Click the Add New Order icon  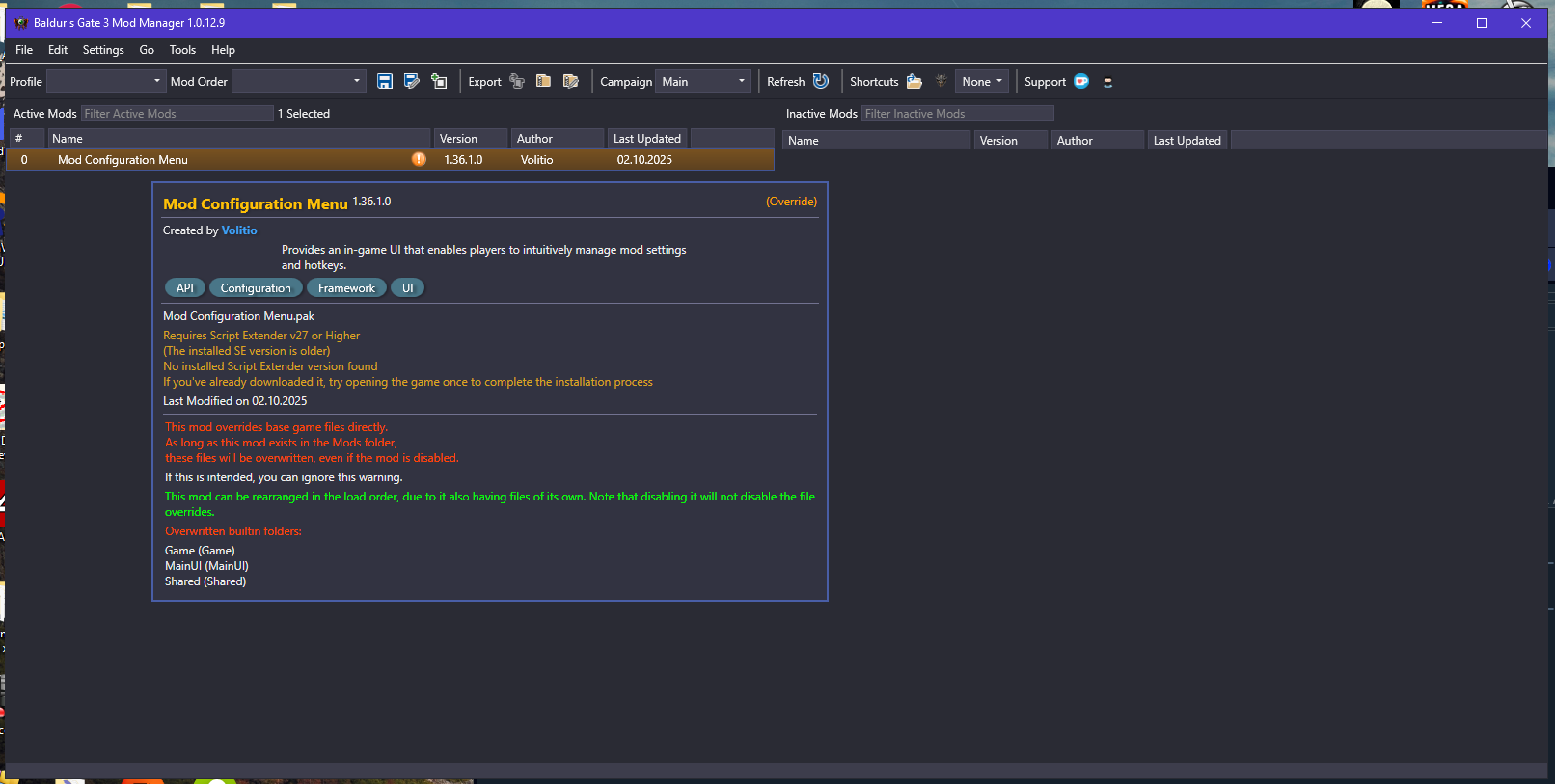439,81
